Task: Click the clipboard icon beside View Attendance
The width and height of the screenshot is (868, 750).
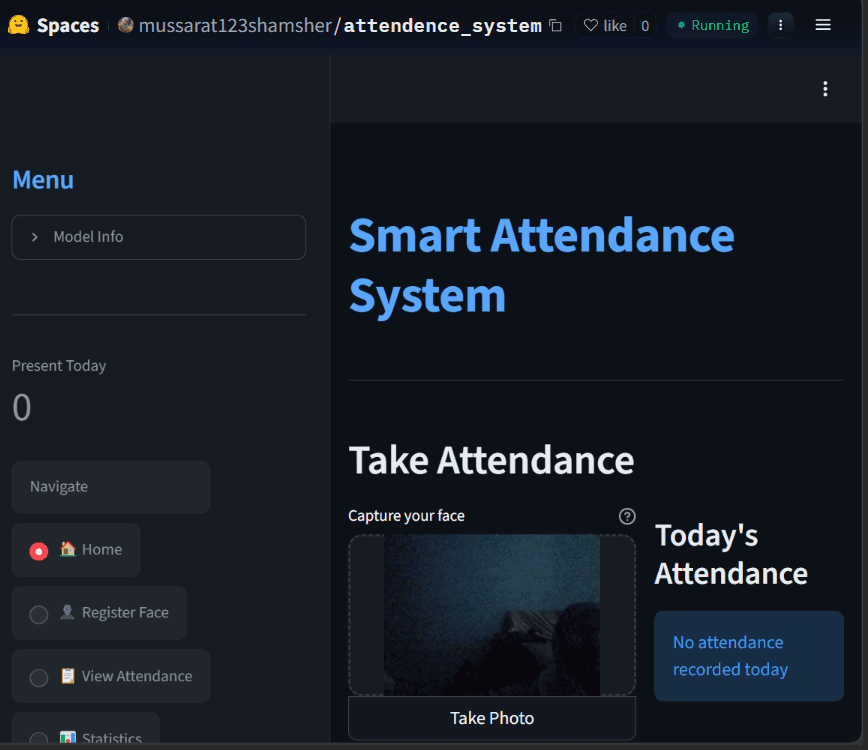Action: [68, 676]
